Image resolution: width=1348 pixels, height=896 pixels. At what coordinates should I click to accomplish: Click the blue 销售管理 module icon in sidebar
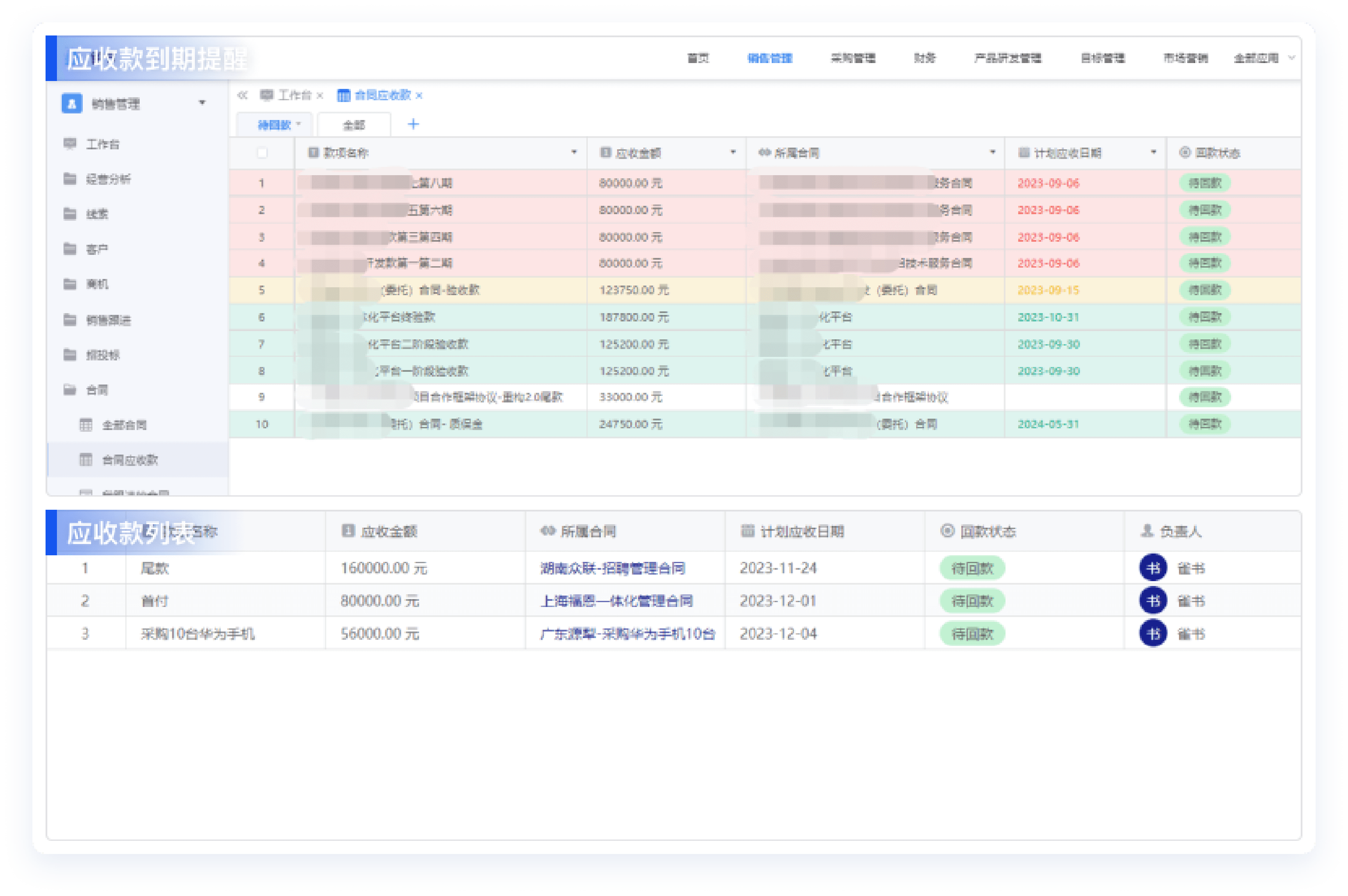(x=72, y=103)
